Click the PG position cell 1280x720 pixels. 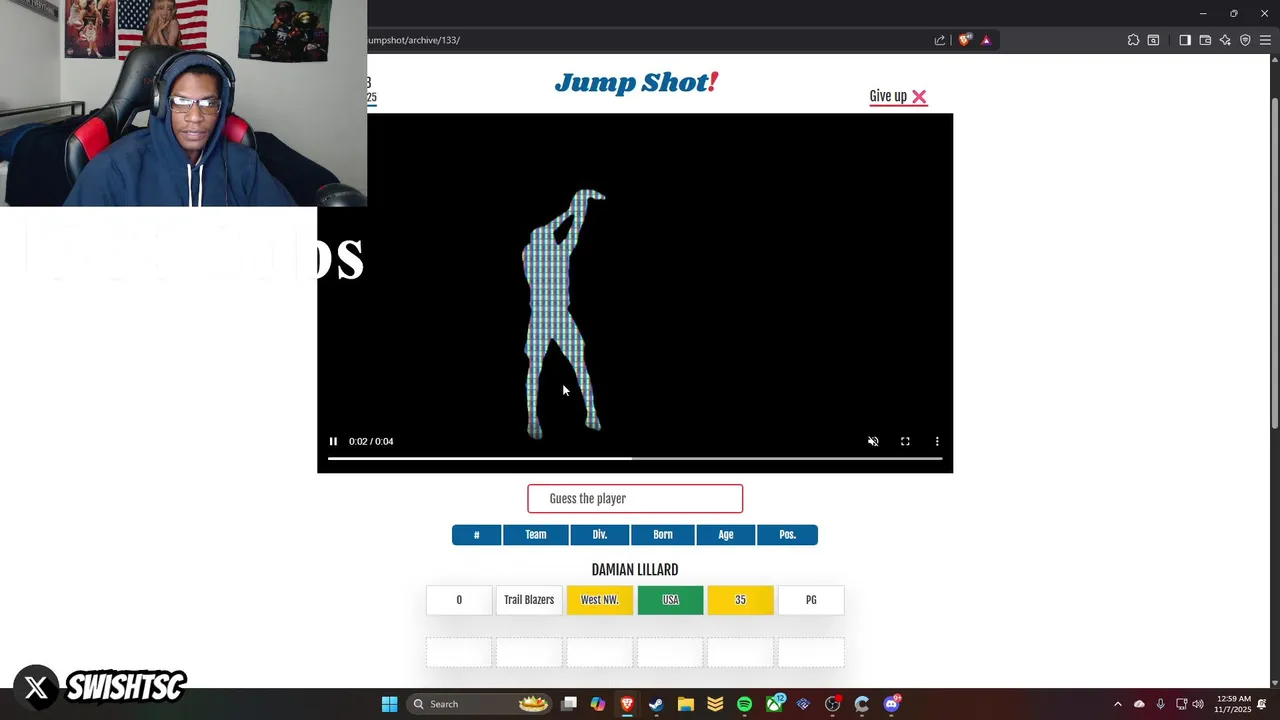[x=811, y=600]
